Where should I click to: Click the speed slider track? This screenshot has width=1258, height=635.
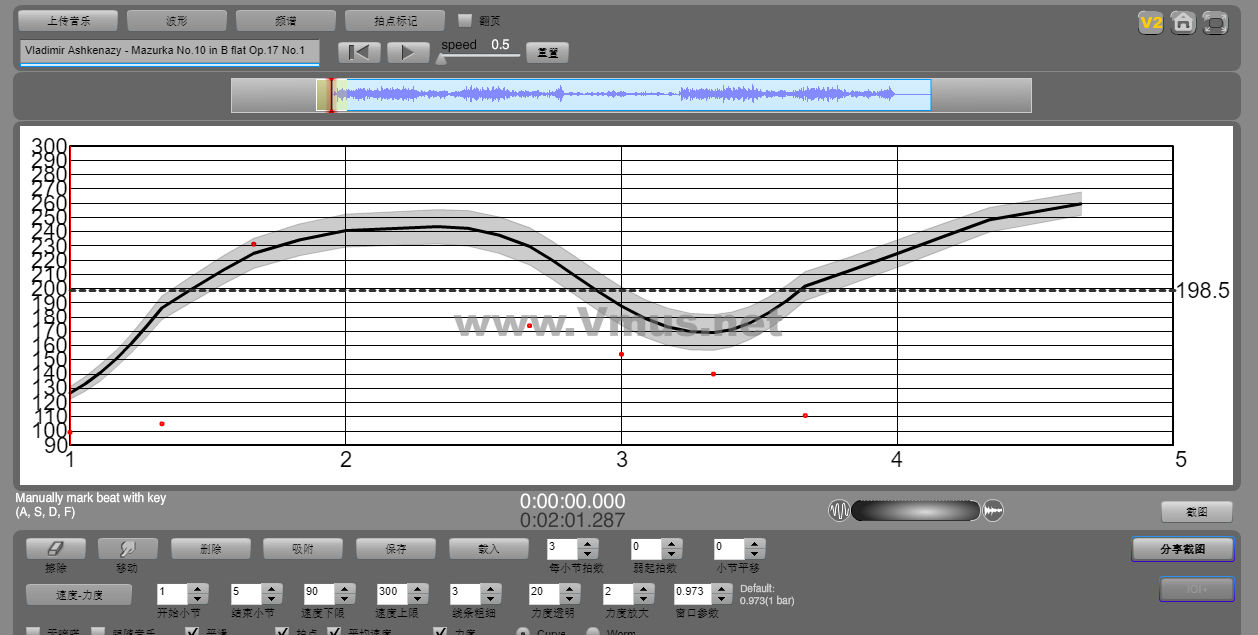click(480, 56)
